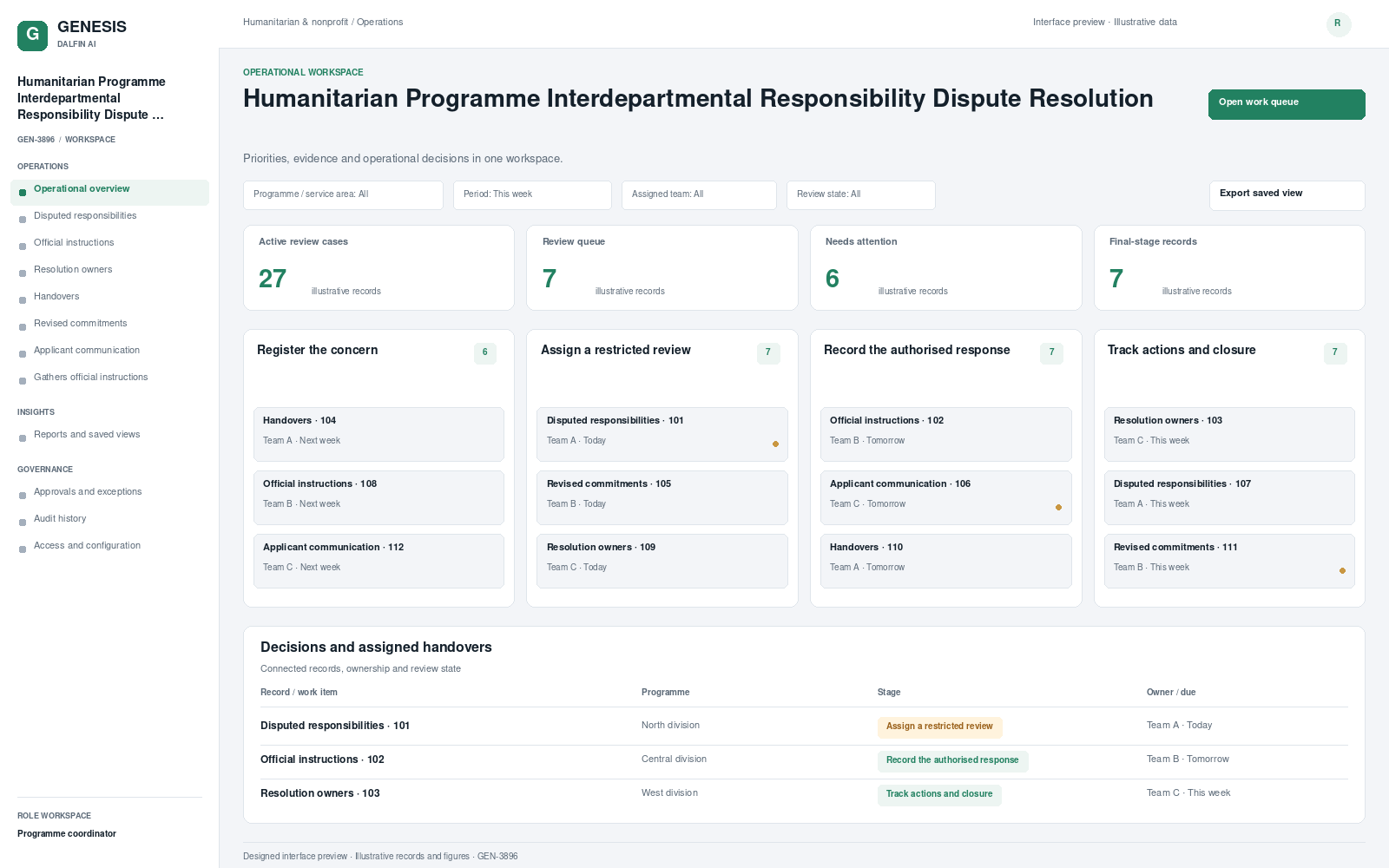Click Assign a restricted review stage tag
Screen dimensions: 1389x868
939,727
